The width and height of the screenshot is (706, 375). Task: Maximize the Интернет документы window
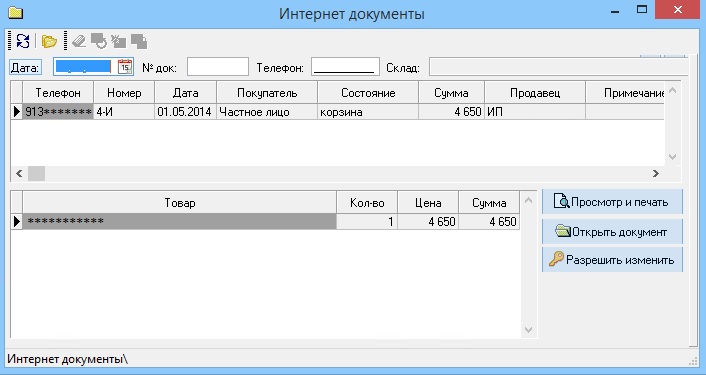642,9
